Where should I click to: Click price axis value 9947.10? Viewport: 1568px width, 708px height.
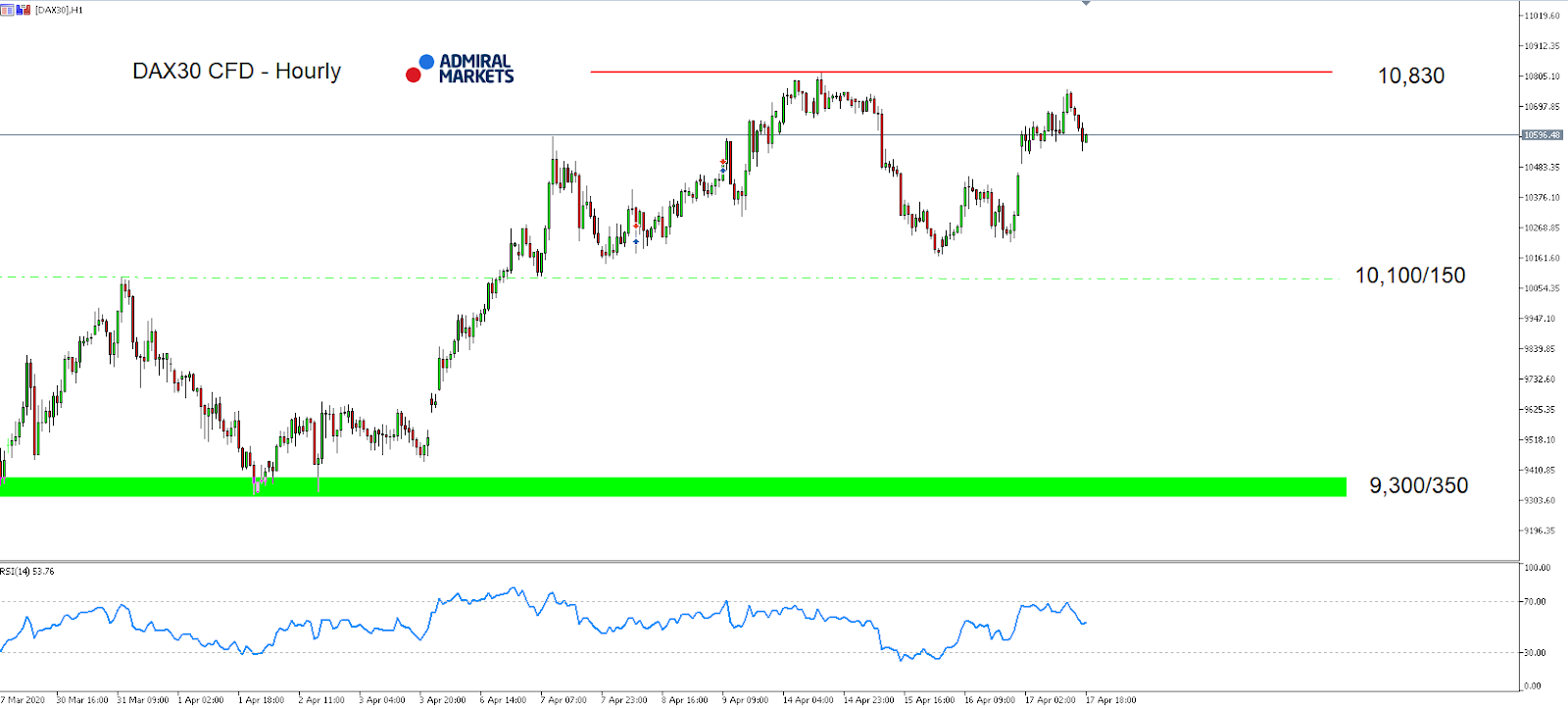pyautogui.click(x=1540, y=320)
